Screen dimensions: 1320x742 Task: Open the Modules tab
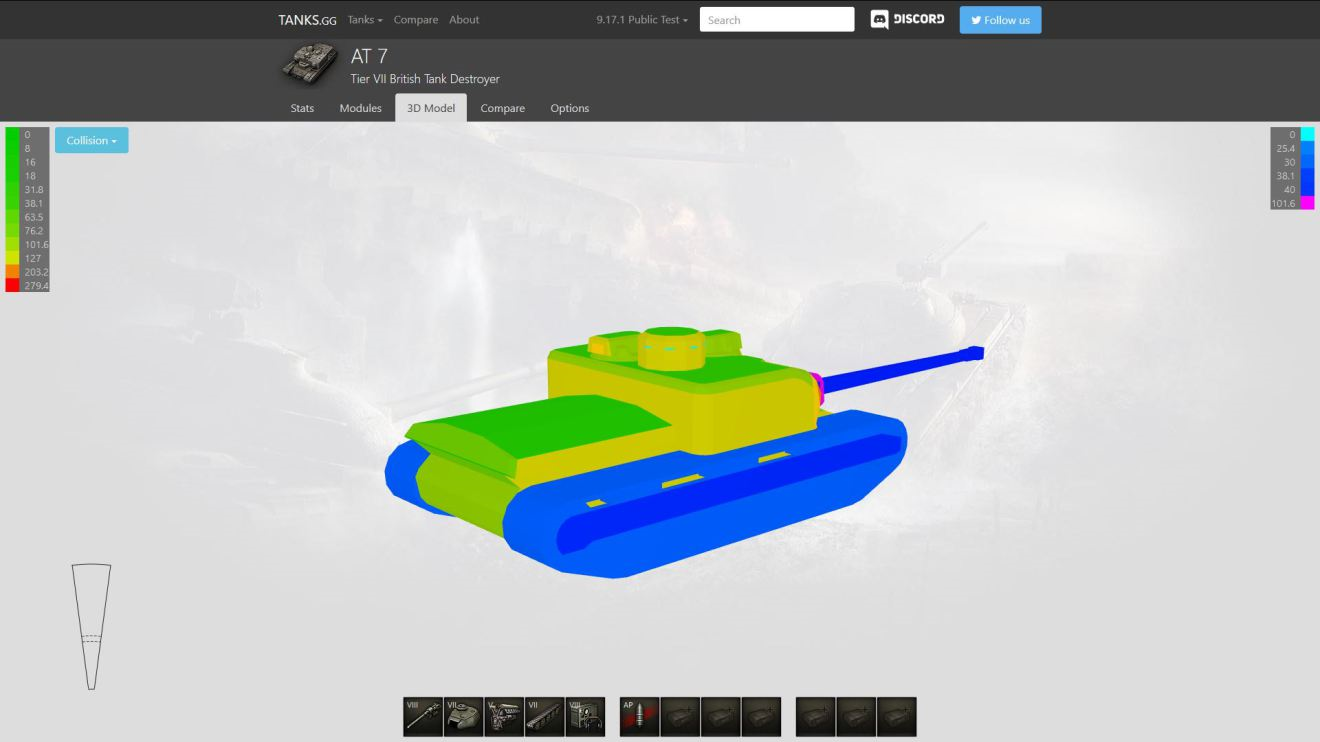pyautogui.click(x=360, y=108)
